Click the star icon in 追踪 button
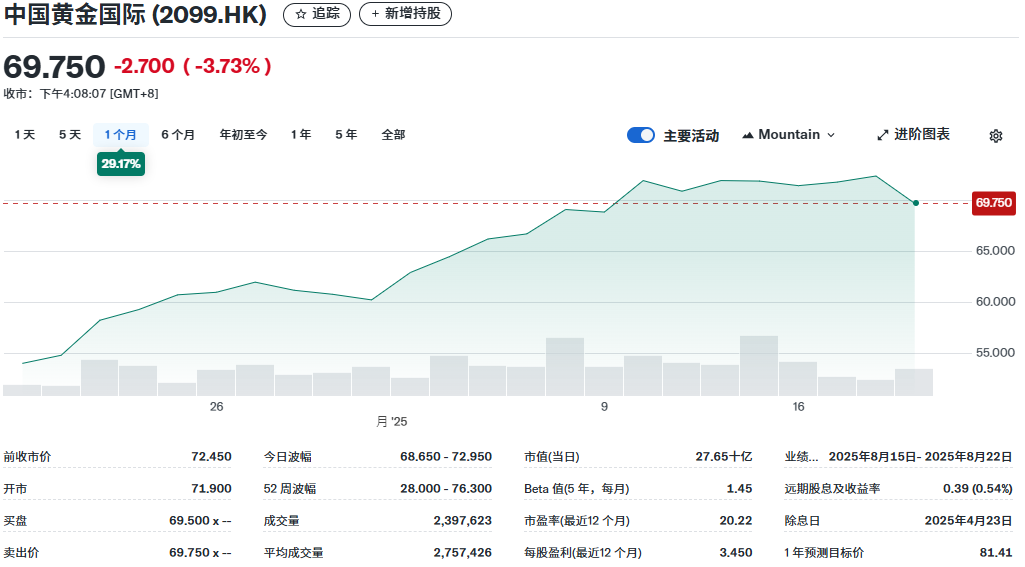The image size is (1025, 567). 301,14
